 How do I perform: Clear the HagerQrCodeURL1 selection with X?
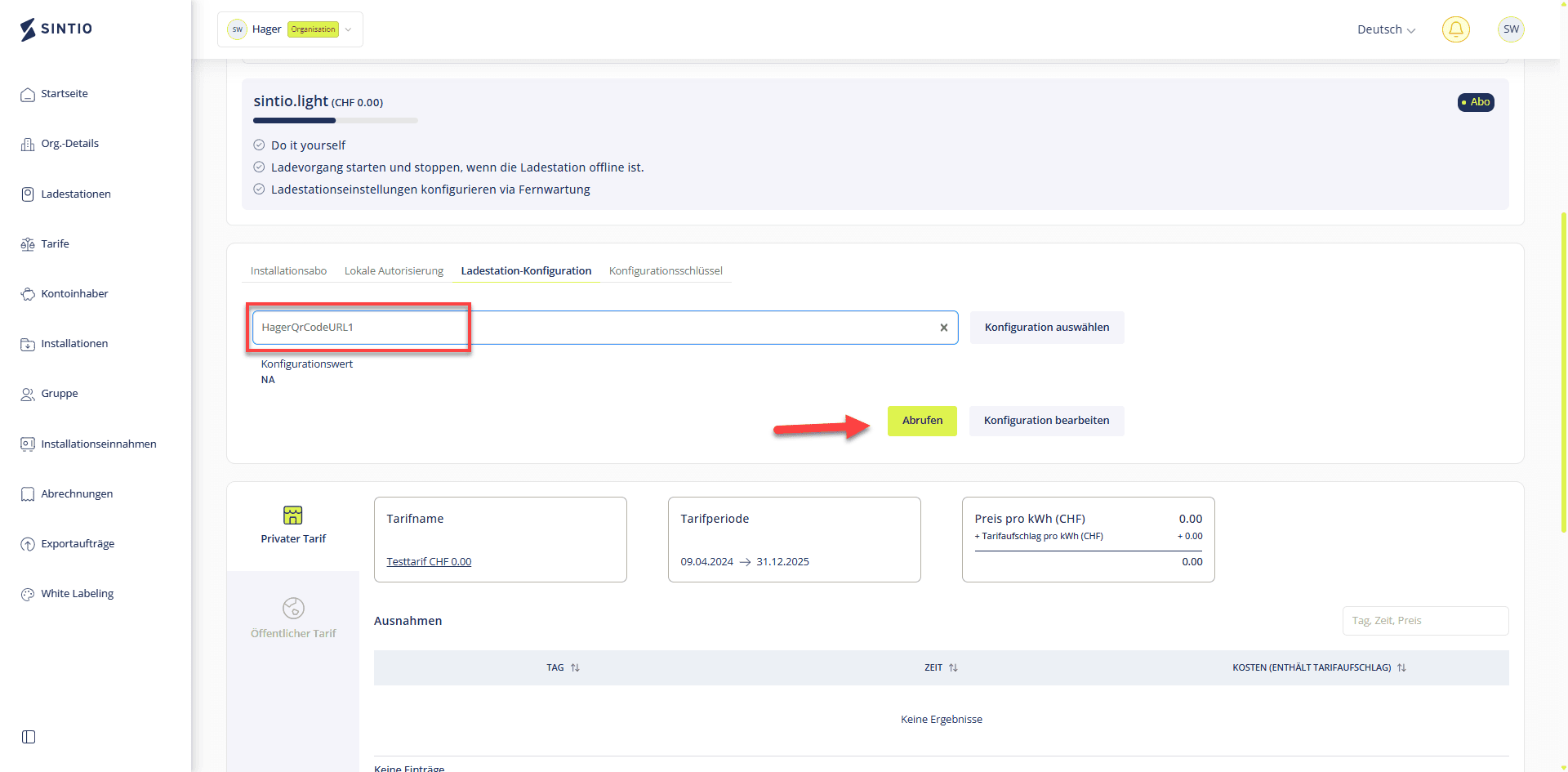(x=943, y=328)
